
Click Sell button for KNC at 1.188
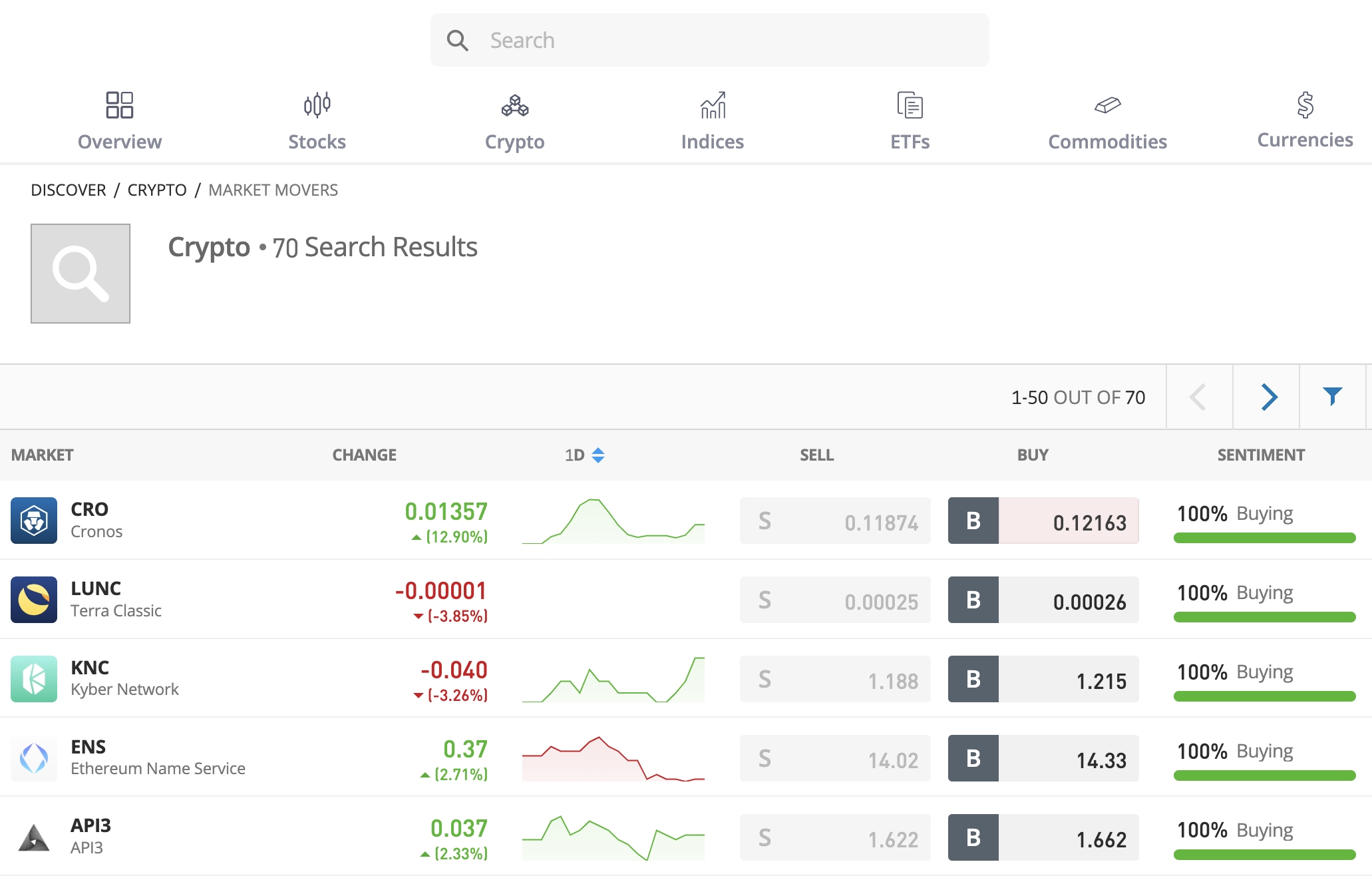click(x=835, y=679)
